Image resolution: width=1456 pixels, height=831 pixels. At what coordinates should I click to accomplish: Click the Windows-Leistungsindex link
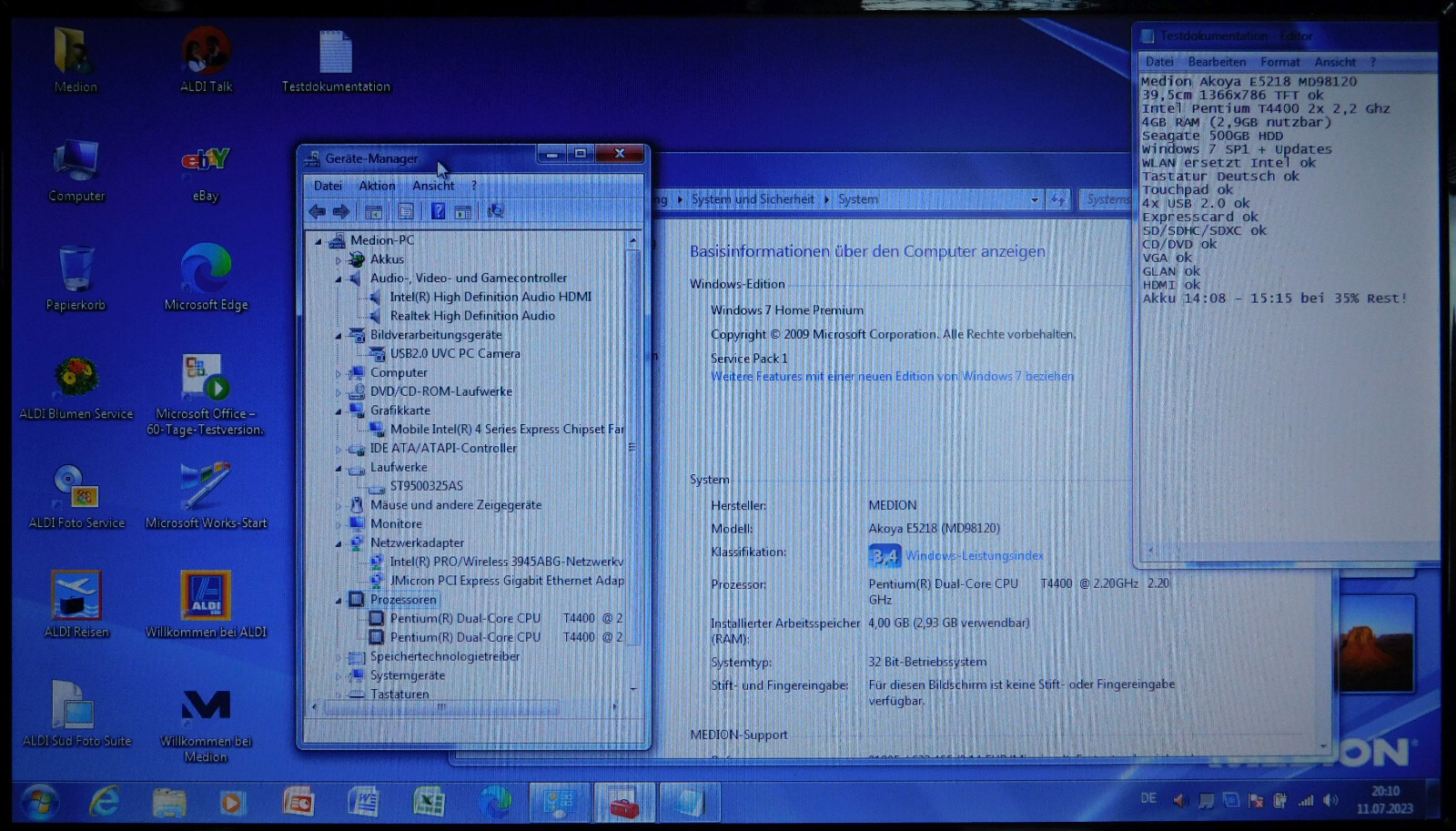(974, 556)
